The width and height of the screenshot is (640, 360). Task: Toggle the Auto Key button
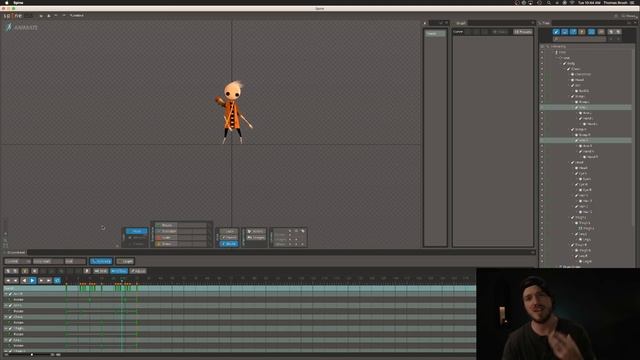[x=101, y=261]
